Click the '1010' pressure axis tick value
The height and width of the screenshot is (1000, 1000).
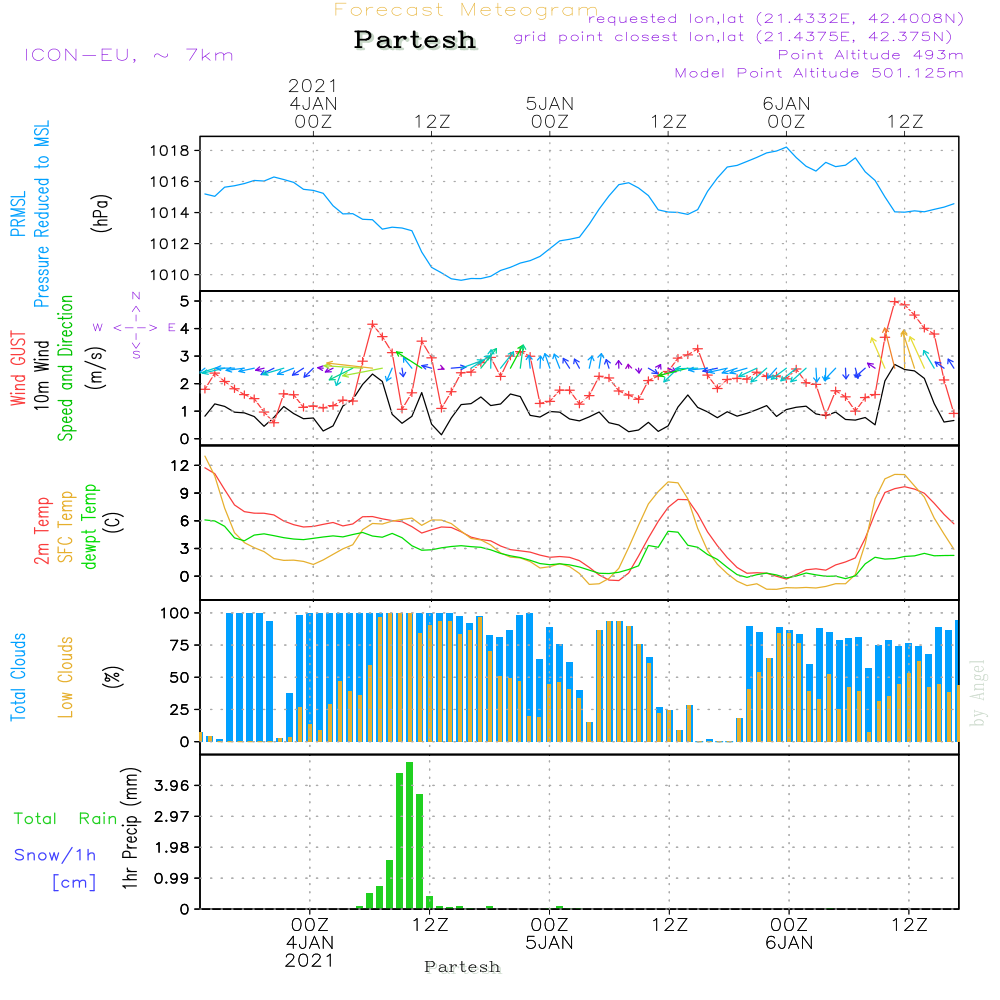(170, 275)
